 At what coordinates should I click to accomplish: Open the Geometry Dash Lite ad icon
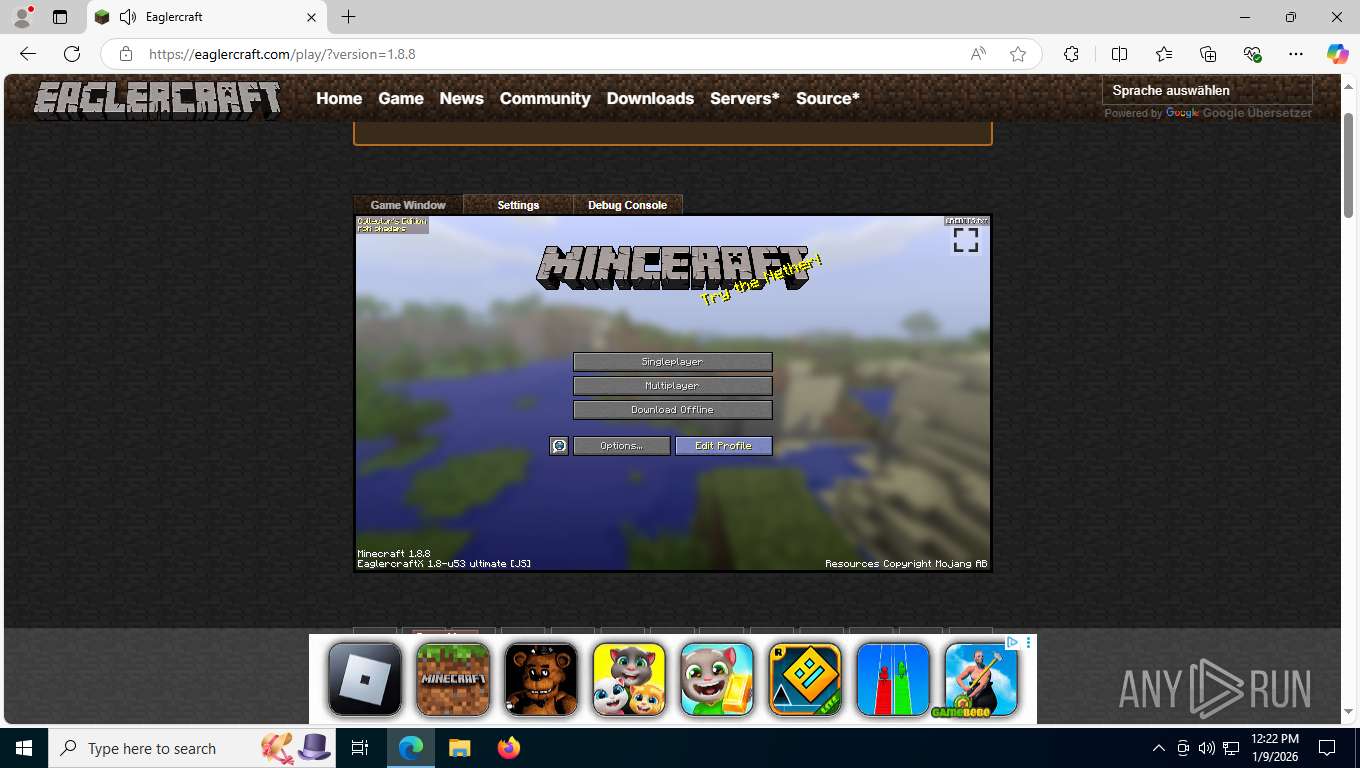pyautogui.click(x=805, y=679)
